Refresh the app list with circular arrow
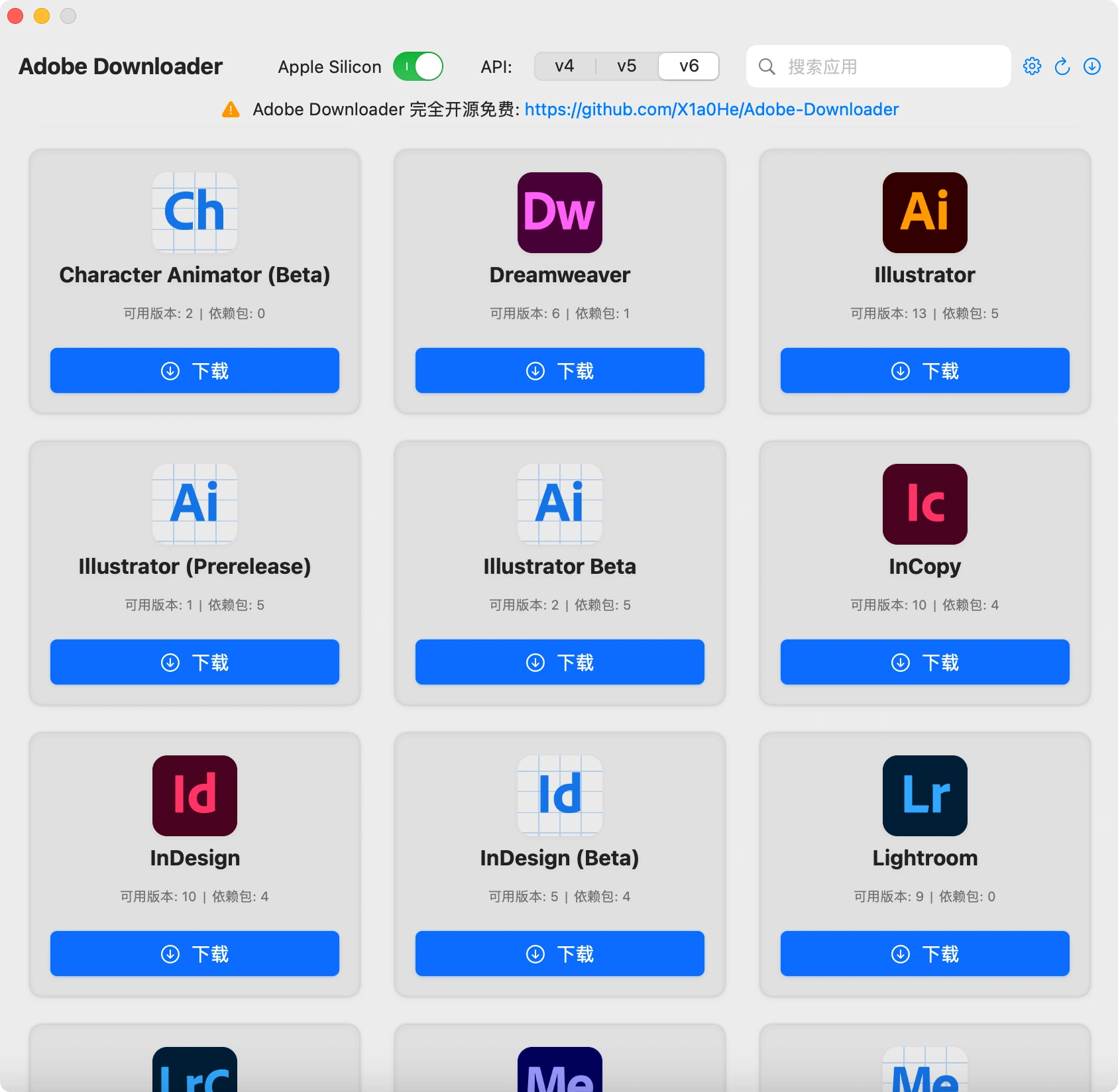This screenshot has width=1118, height=1092. click(x=1062, y=66)
